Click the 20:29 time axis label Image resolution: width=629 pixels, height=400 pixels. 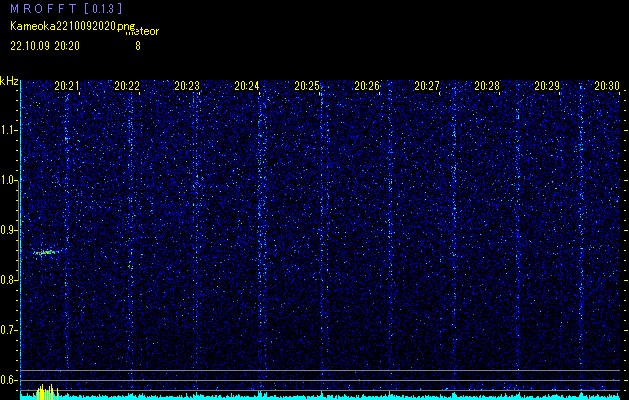(547, 85)
